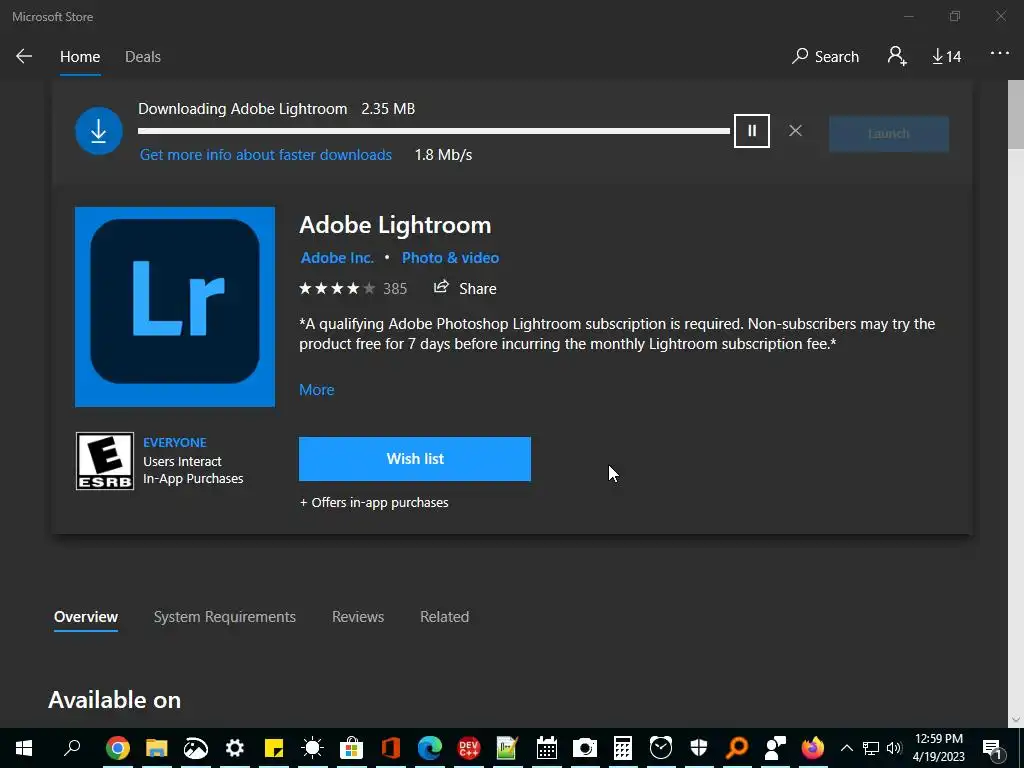The height and width of the screenshot is (768, 1024).
Task: Open Sticky Notes from taskbar
Action: 274,748
